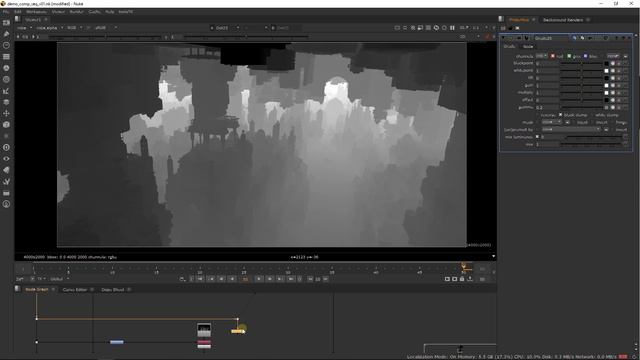Switch to the Background Renders tab
Viewport: 640px width, 360px height.
562,20
